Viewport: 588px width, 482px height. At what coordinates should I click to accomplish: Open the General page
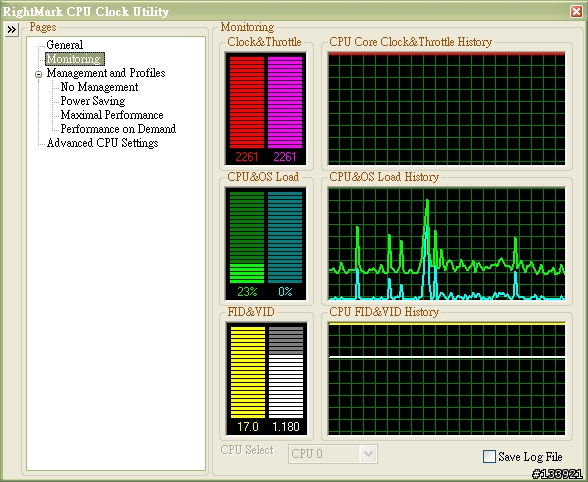pyautogui.click(x=64, y=45)
